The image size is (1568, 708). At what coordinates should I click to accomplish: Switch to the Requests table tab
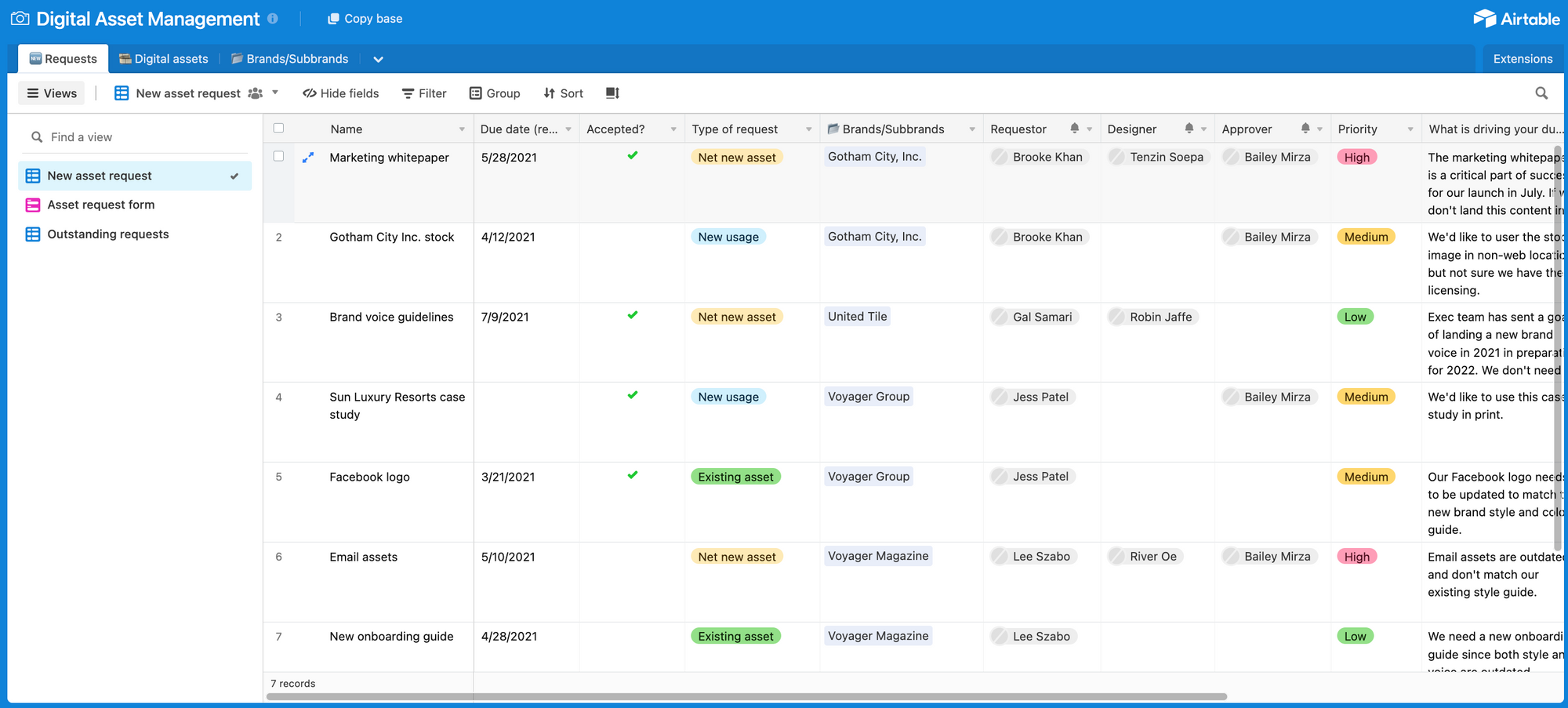(64, 59)
